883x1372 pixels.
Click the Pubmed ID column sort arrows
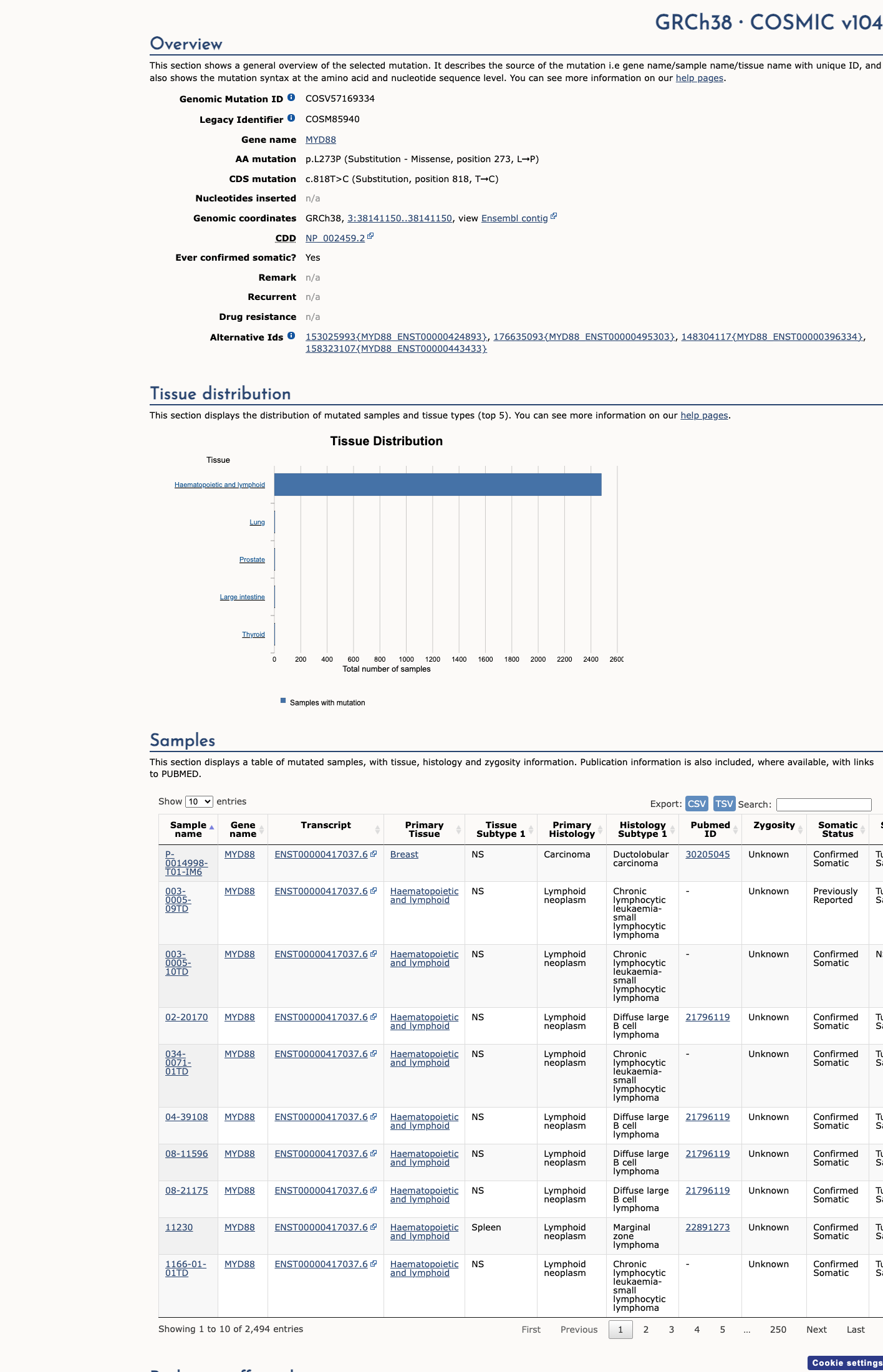[x=735, y=830]
